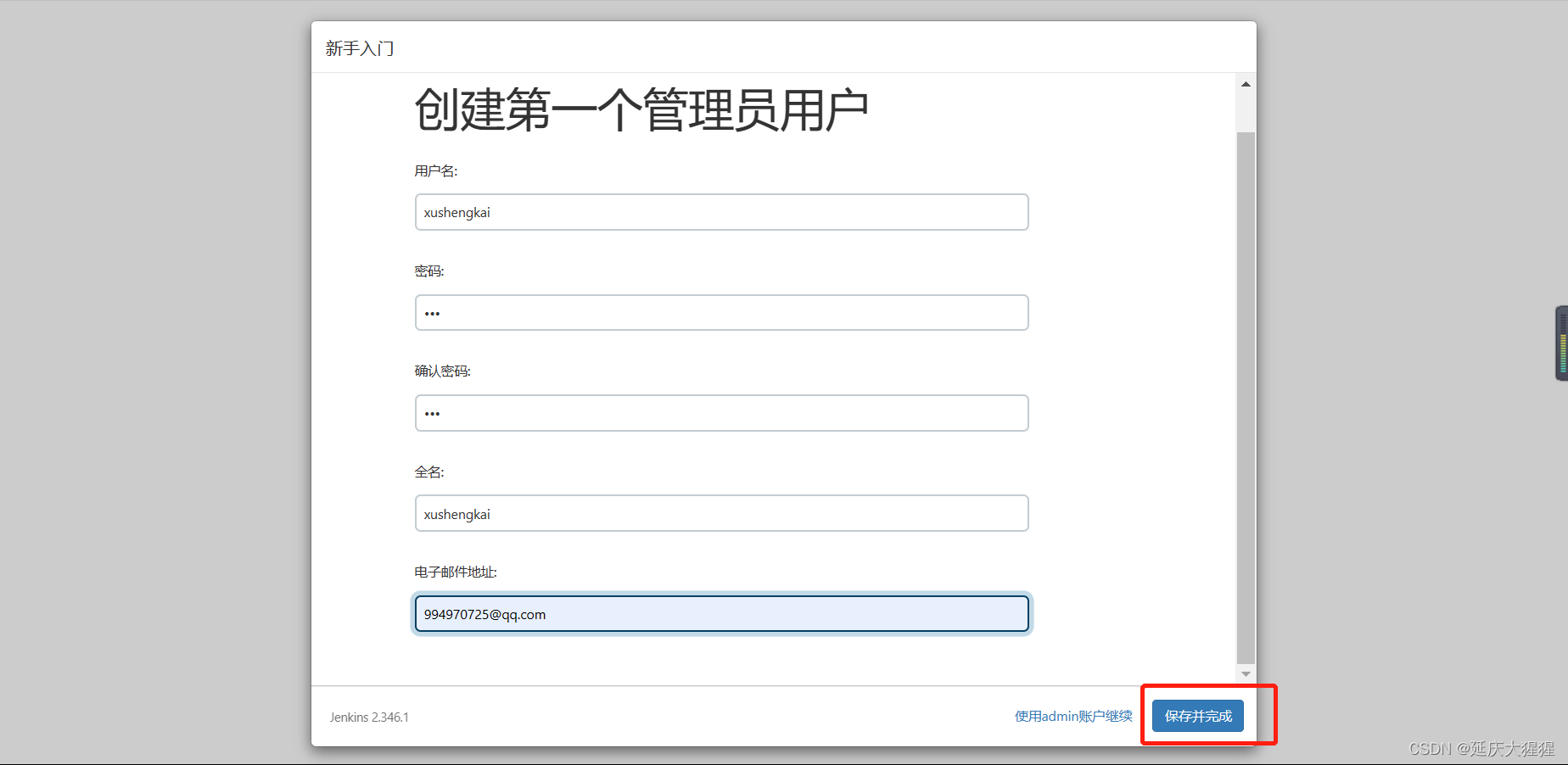Open the 使用admin账户继续 link
The image size is (1568, 765).
(1073, 716)
